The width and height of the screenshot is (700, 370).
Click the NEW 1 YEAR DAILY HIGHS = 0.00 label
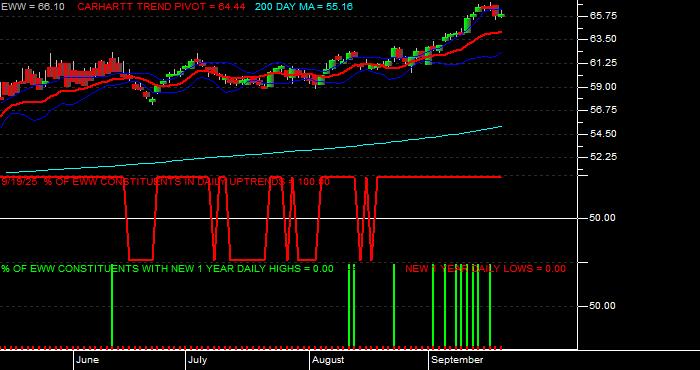167,269
